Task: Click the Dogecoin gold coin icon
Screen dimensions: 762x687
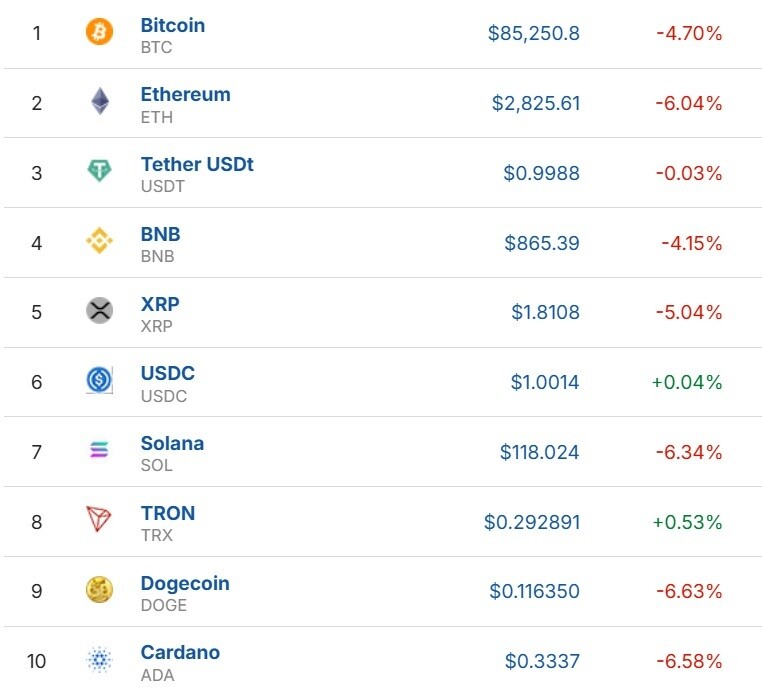Action: tap(99, 590)
